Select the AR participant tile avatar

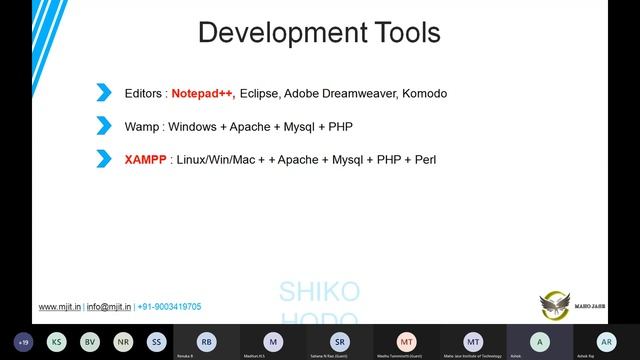607,342
